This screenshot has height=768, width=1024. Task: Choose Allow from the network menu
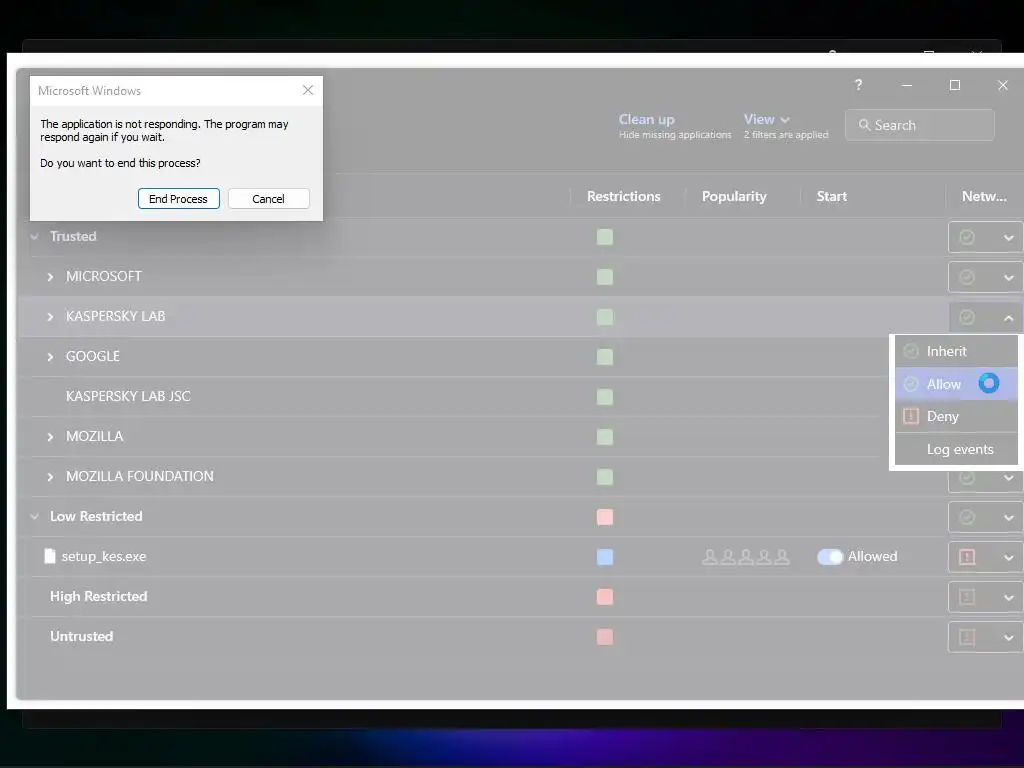click(957, 384)
